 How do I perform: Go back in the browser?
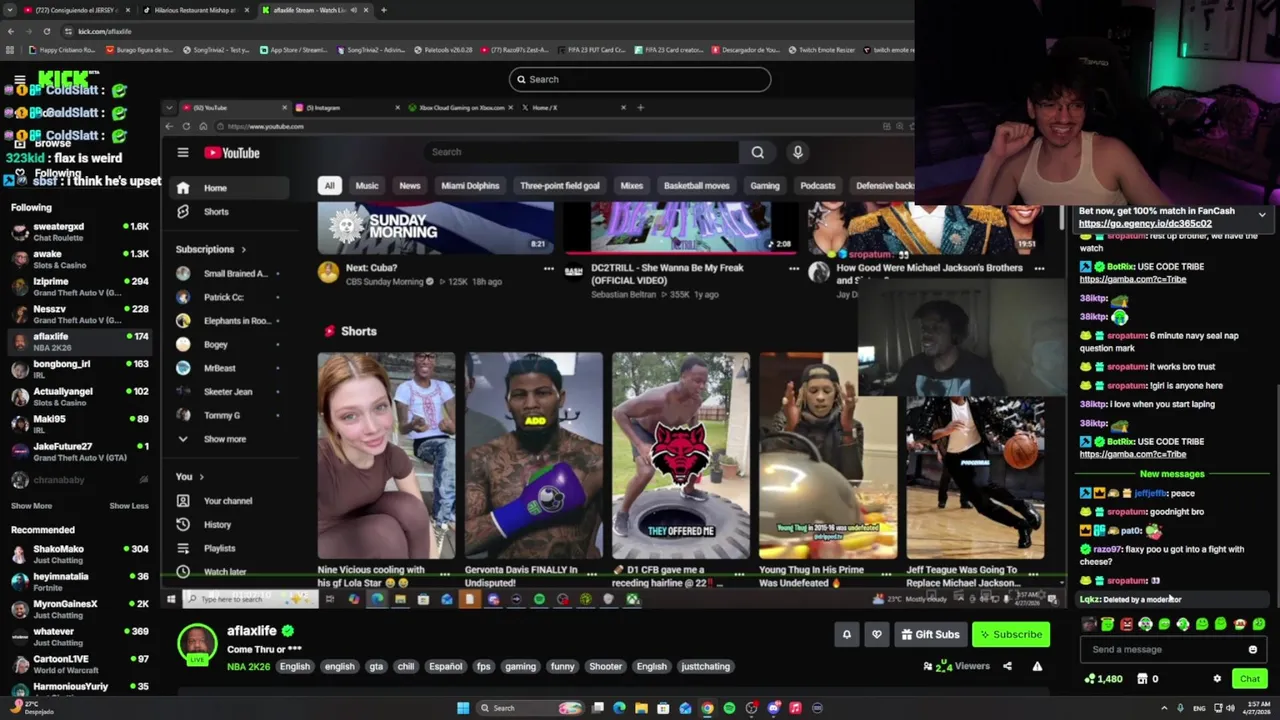tap(11, 31)
